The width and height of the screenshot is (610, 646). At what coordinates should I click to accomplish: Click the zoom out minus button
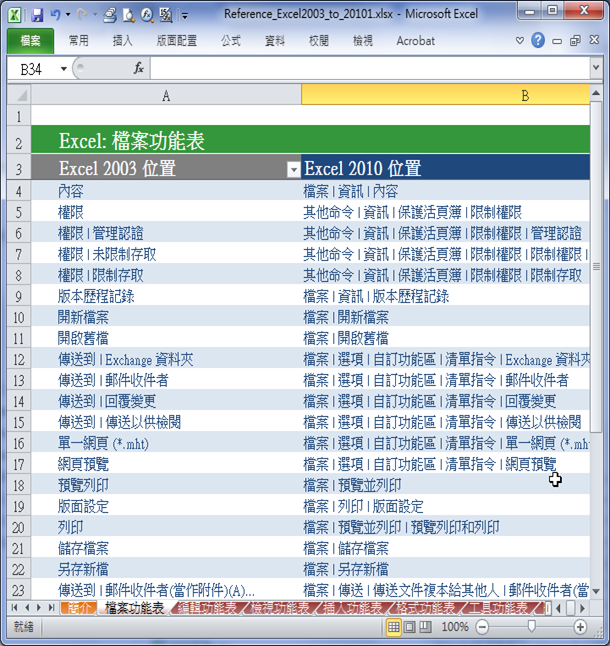pos(482,627)
